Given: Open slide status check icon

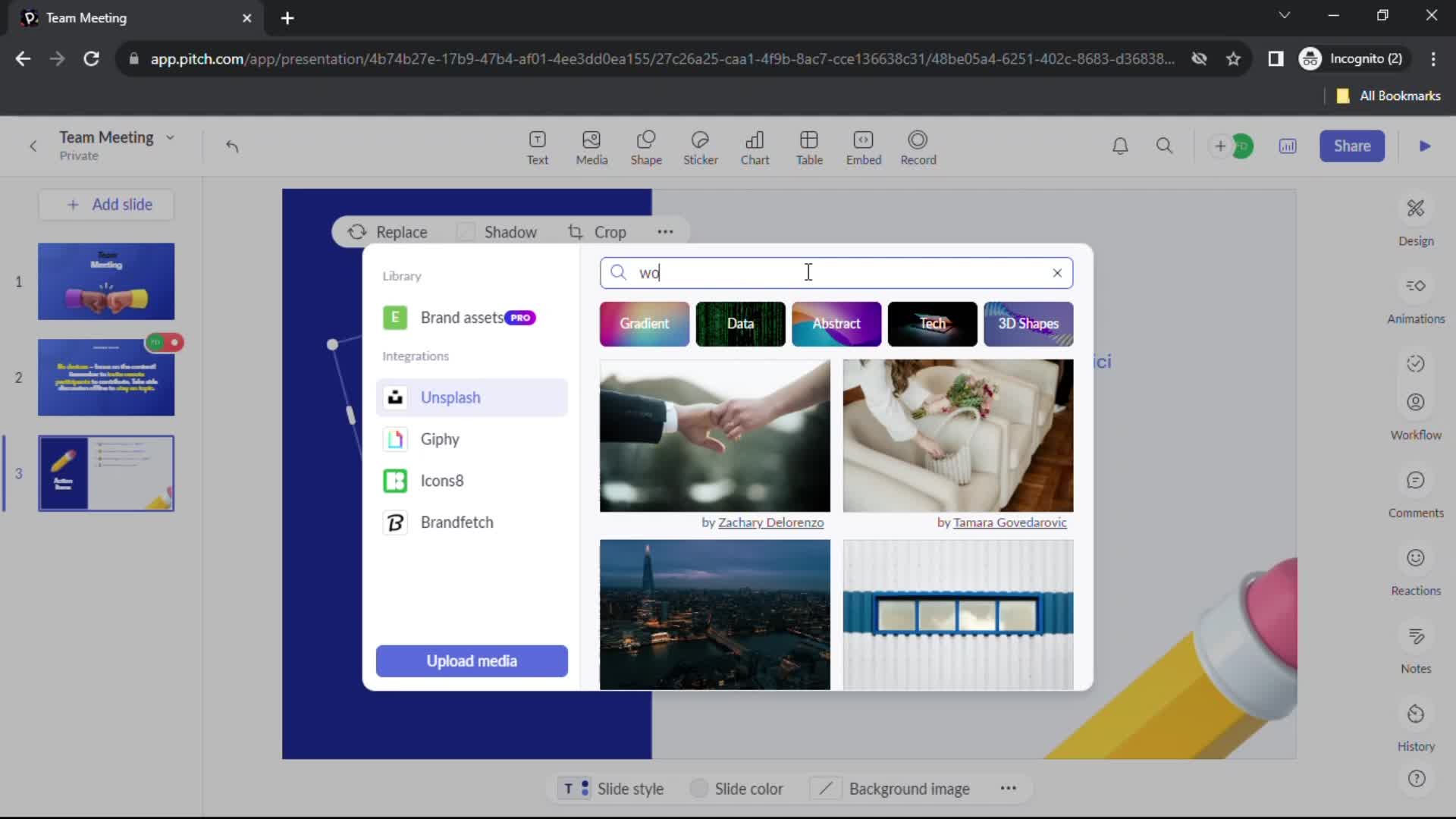Looking at the screenshot, I should [1416, 363].
